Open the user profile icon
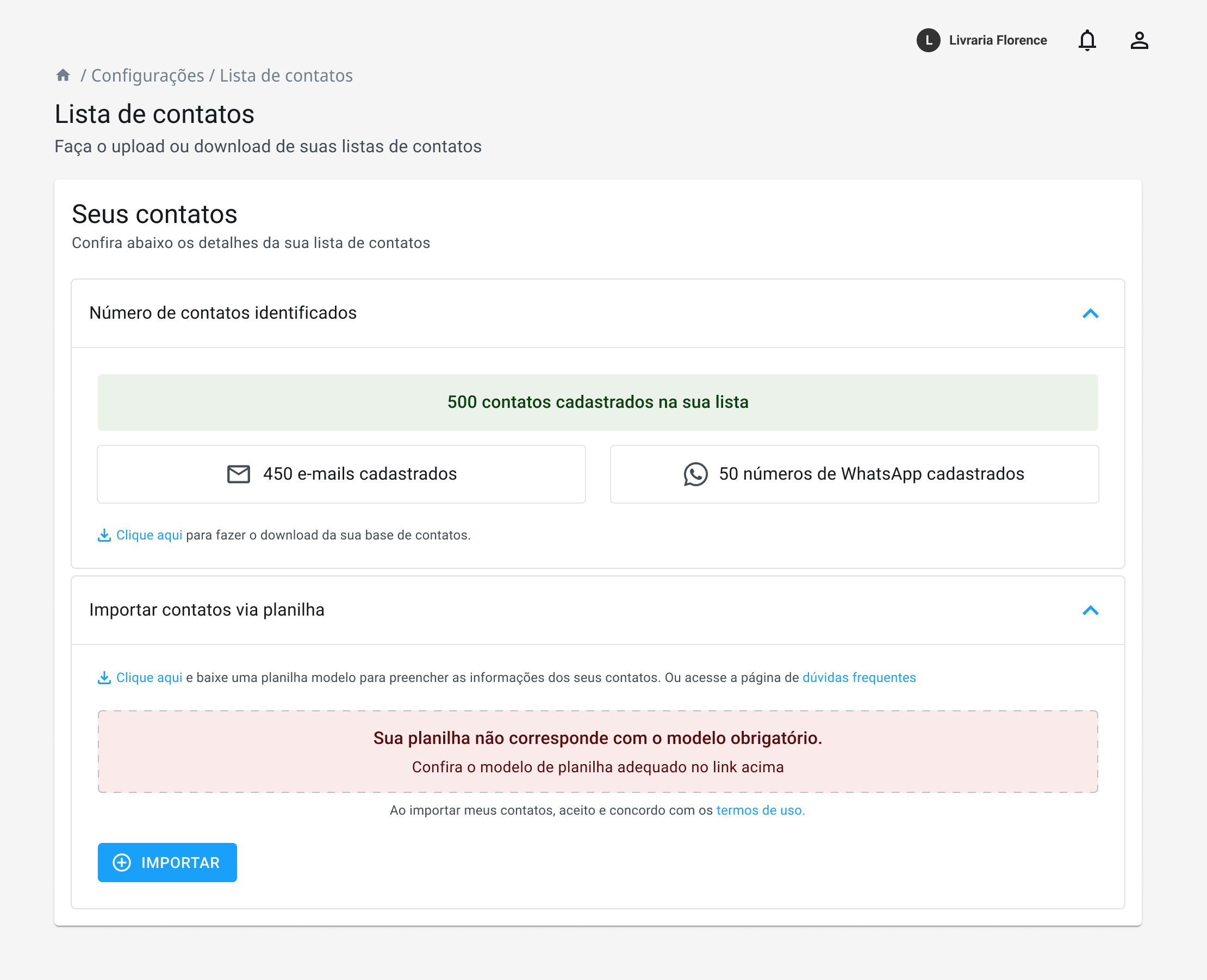The height and width of the screenshot is (980, 1207). [x=1138, y=41]
